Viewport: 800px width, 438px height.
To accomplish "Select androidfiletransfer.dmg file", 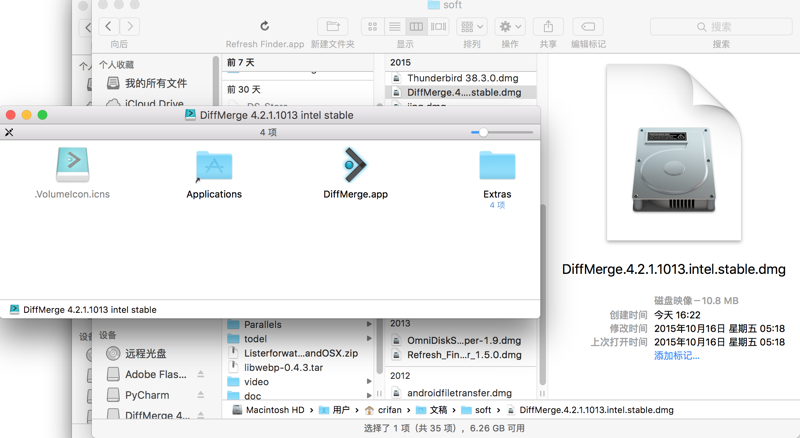I will pos(461,393).
